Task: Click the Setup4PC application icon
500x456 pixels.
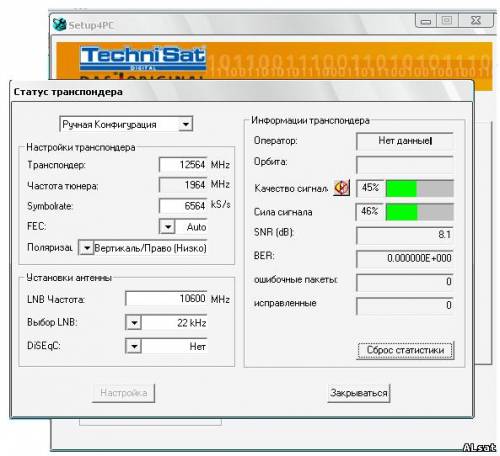Action: (59, 24)
